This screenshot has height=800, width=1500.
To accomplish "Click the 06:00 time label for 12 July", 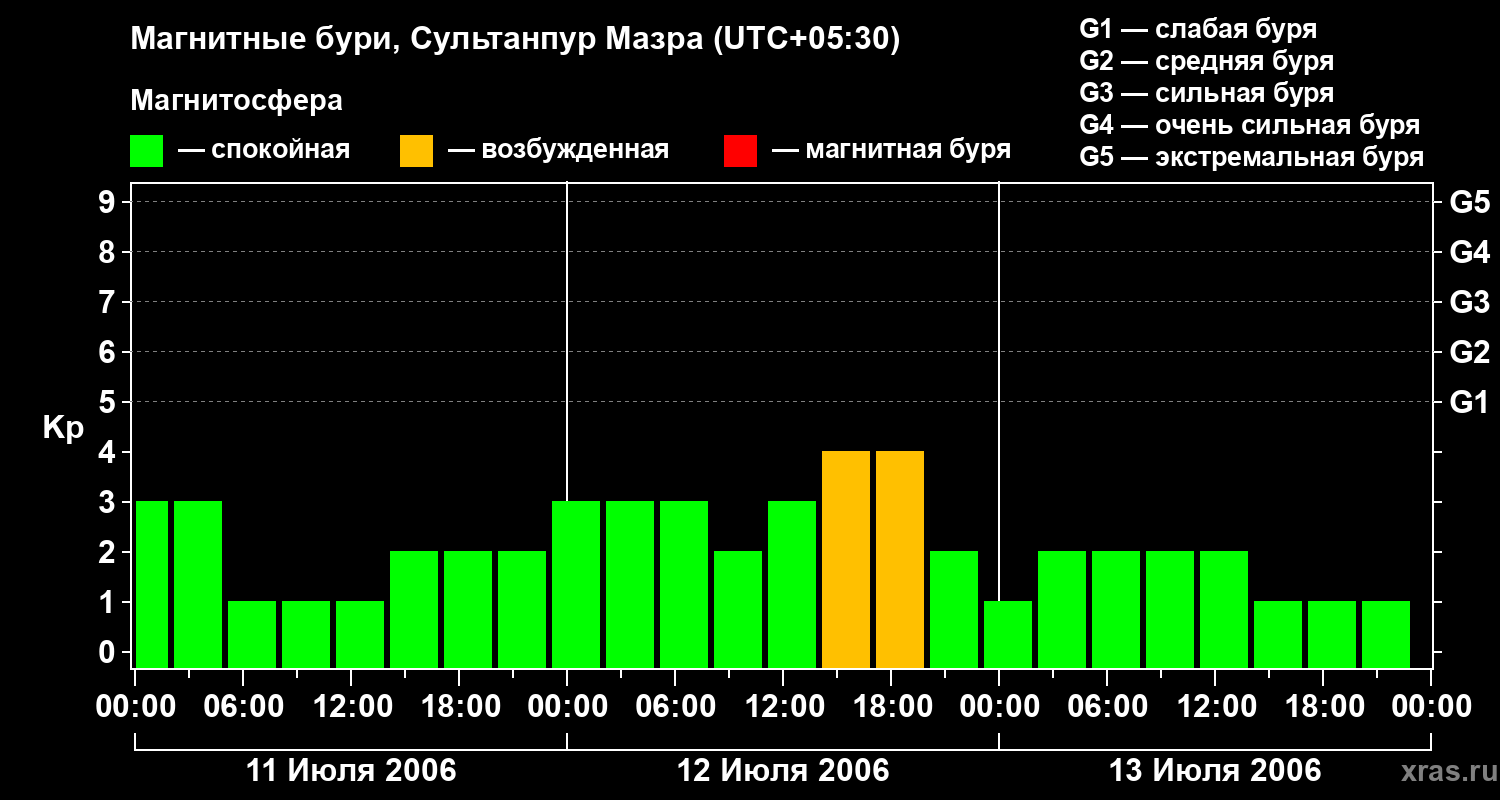I will (x=675, y=706).
